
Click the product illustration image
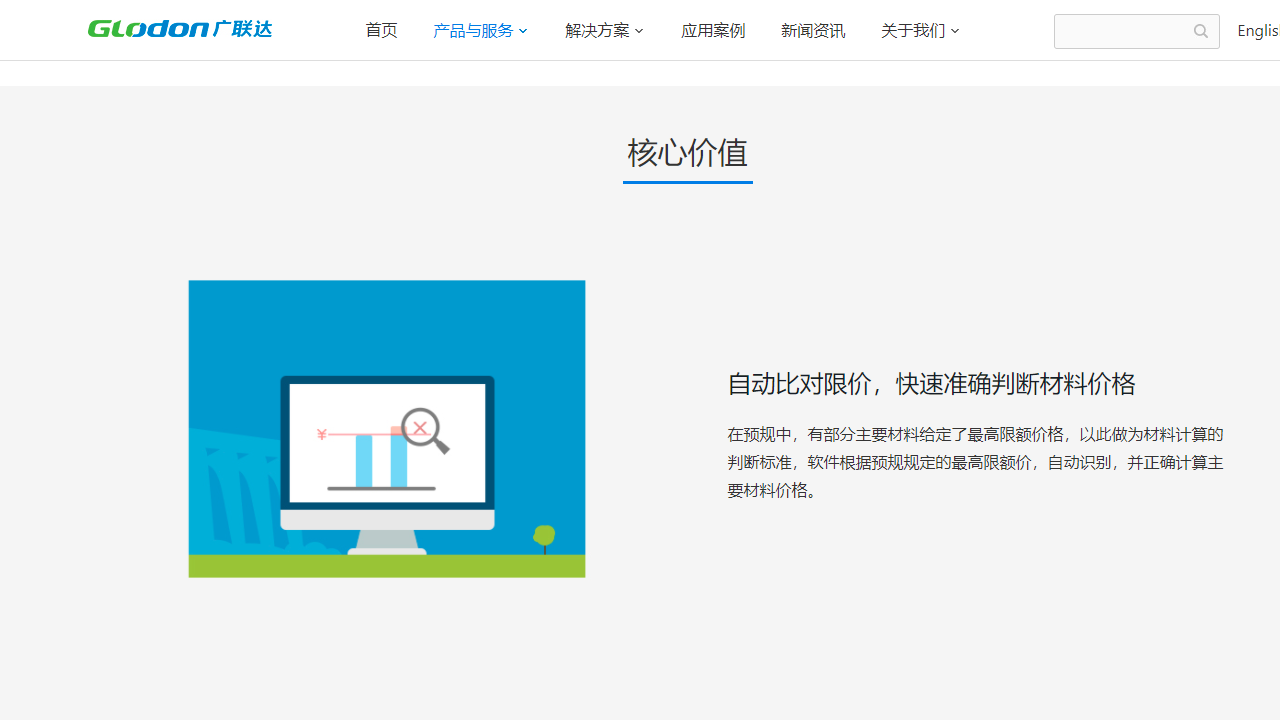(x=386, y=428)
